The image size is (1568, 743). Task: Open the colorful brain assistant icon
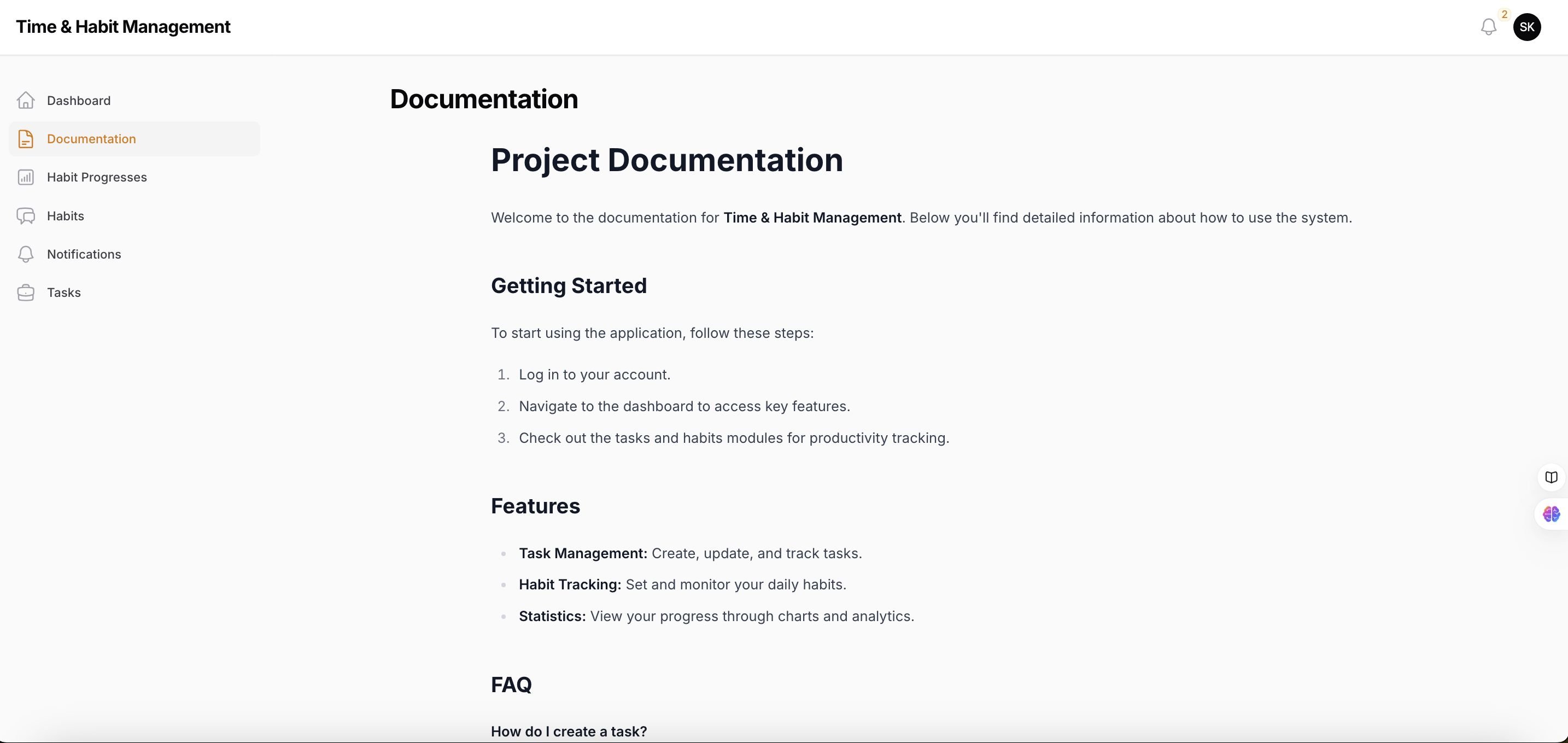[1551, 514]
